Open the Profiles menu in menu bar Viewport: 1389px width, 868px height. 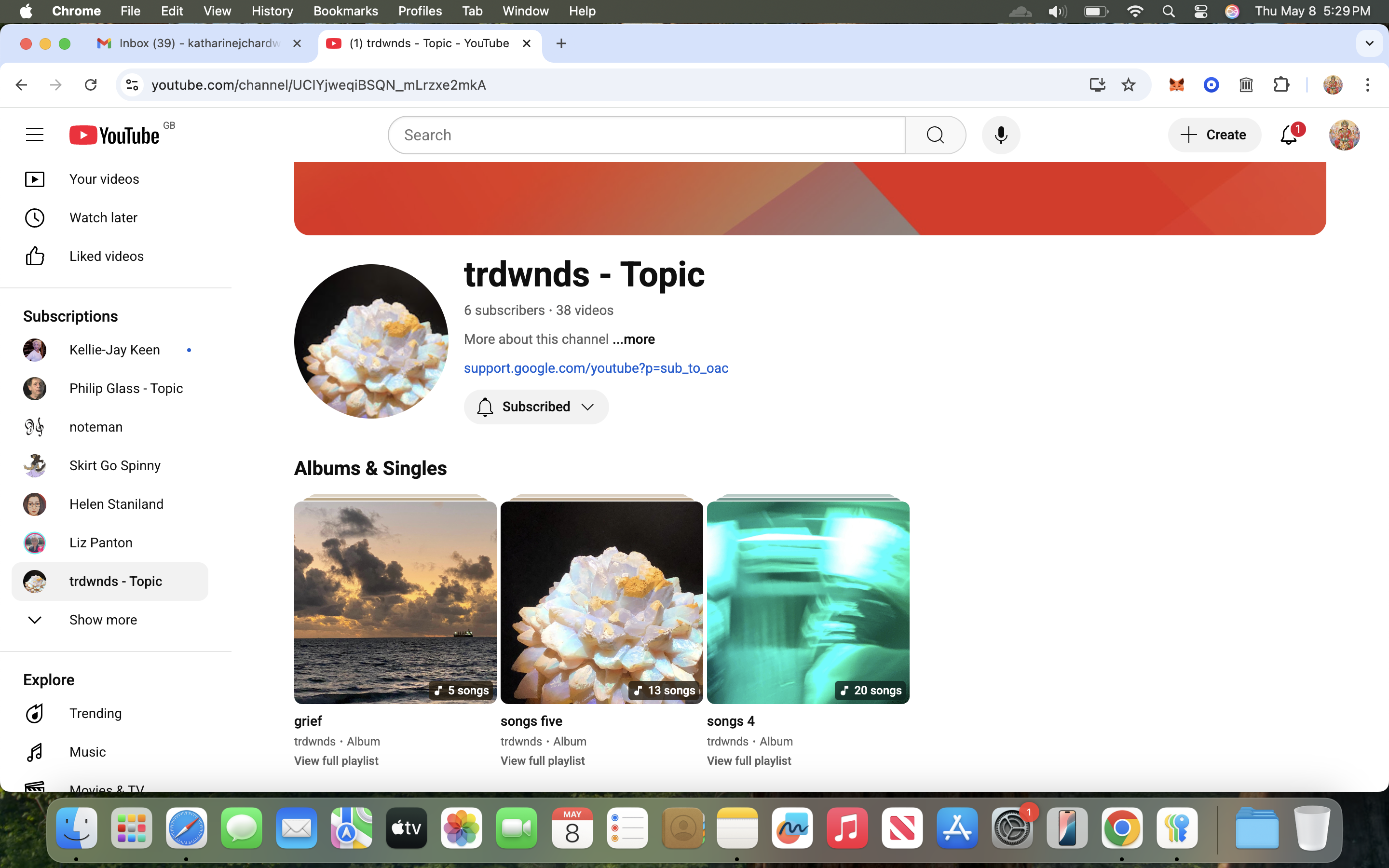tap(420, 11)
